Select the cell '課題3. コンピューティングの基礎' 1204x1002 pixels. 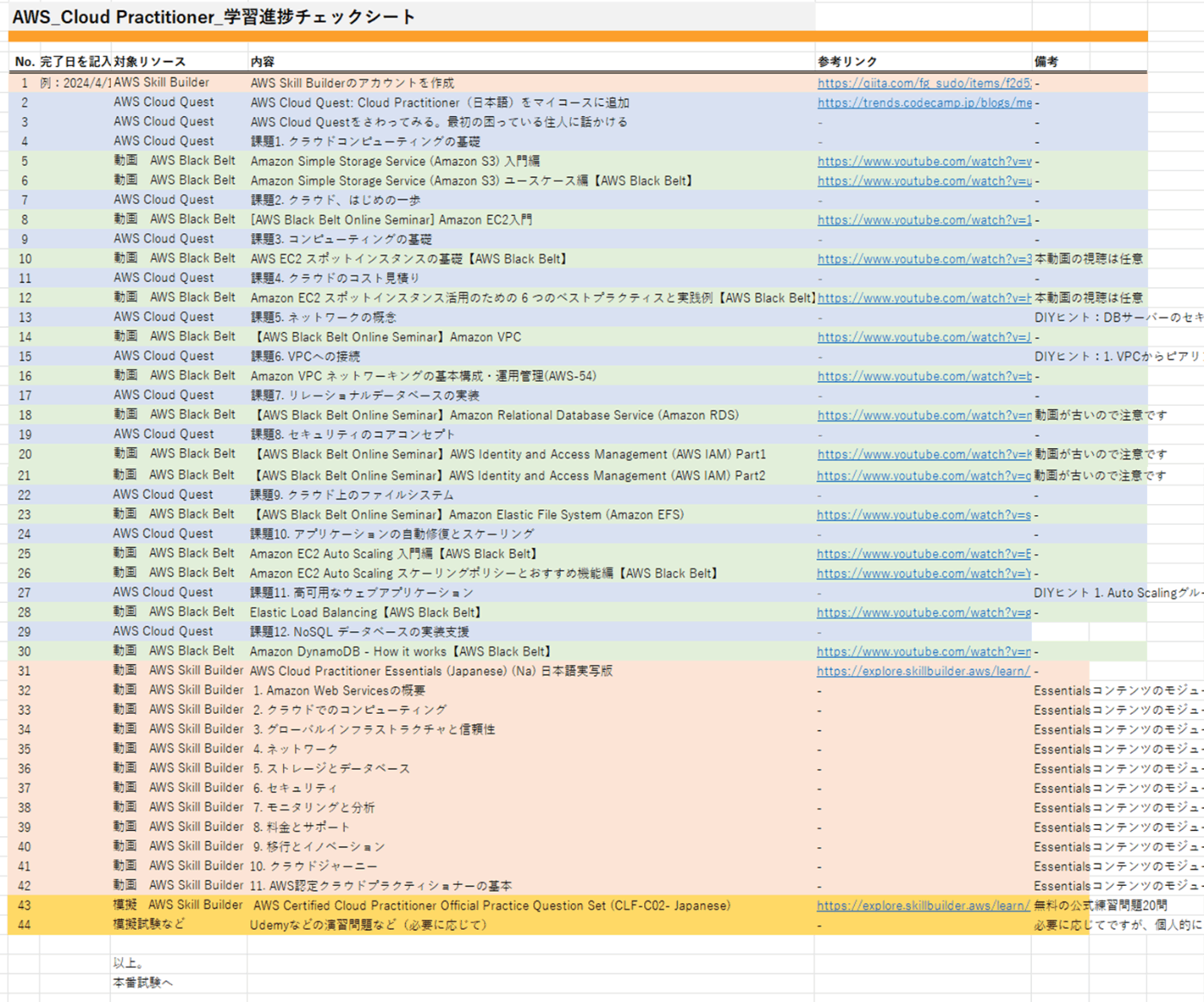pos(341,239)
